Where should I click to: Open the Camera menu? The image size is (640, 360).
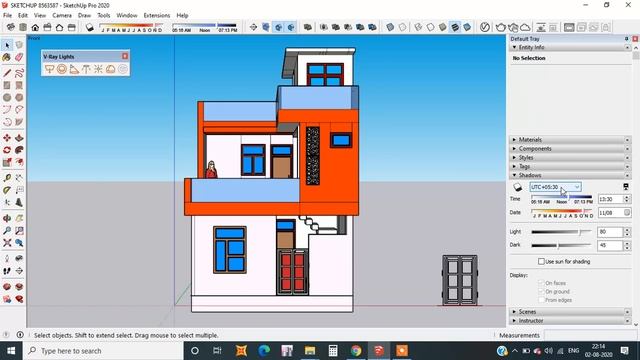coord(62,16)
